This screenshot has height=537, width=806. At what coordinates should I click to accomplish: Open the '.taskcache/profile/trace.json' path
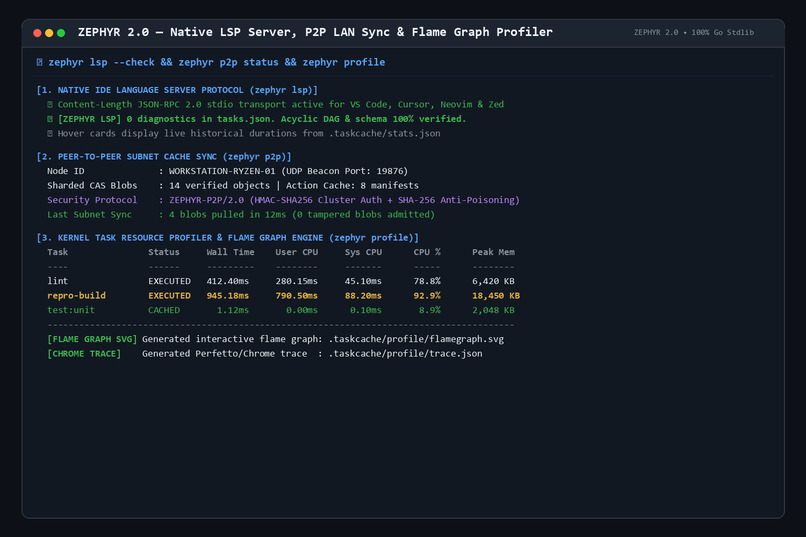click(406, 354)
